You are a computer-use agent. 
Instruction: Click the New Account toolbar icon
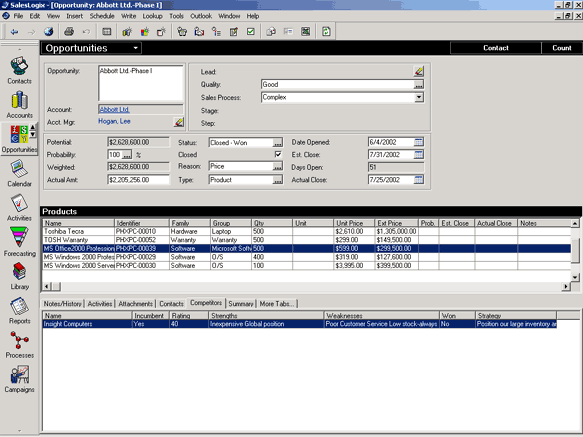coord(127,32)
